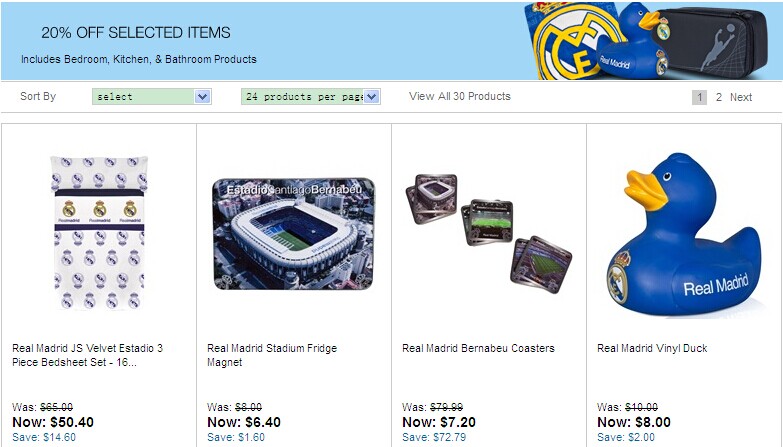Click Real Madrid Bernabeu Coasters title
The image size is (783, 447).
(478, 348)
